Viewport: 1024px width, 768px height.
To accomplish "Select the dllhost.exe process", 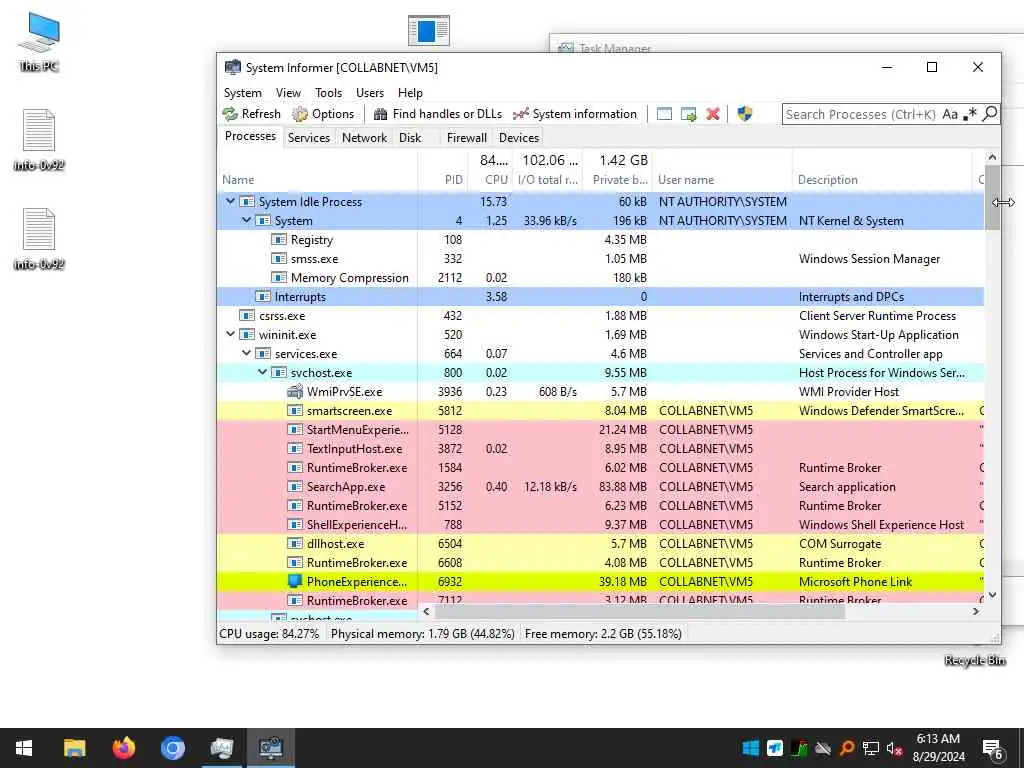I will 600,543.
